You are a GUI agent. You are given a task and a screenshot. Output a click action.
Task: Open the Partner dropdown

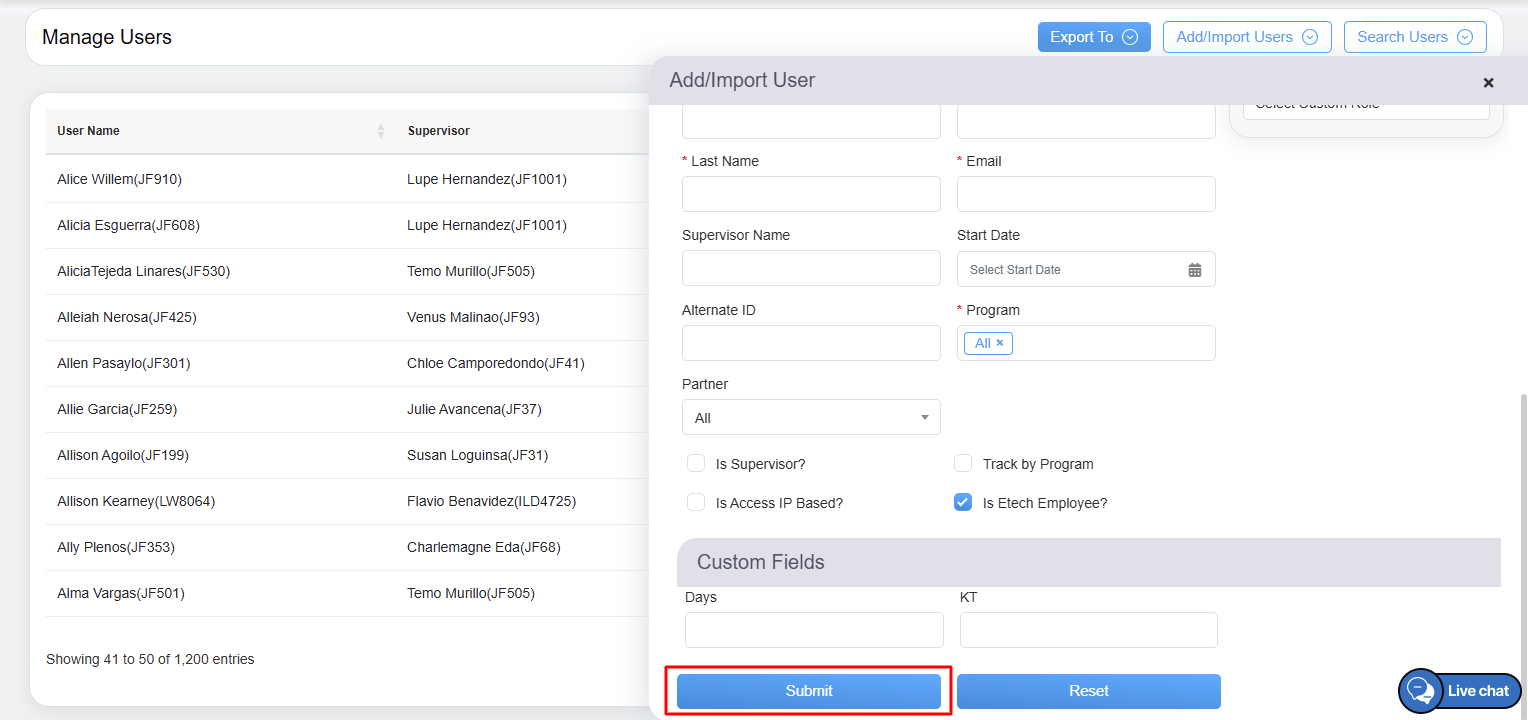811,418
